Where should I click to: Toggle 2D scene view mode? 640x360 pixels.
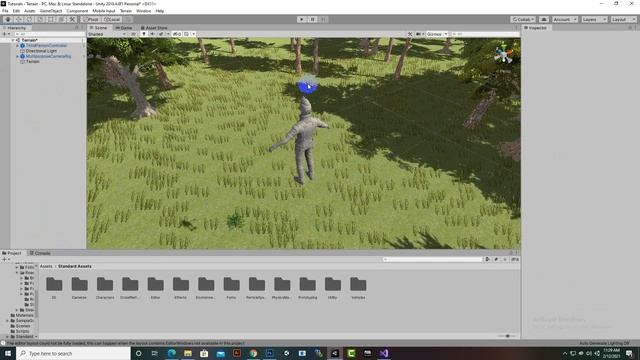coord(133,34)
